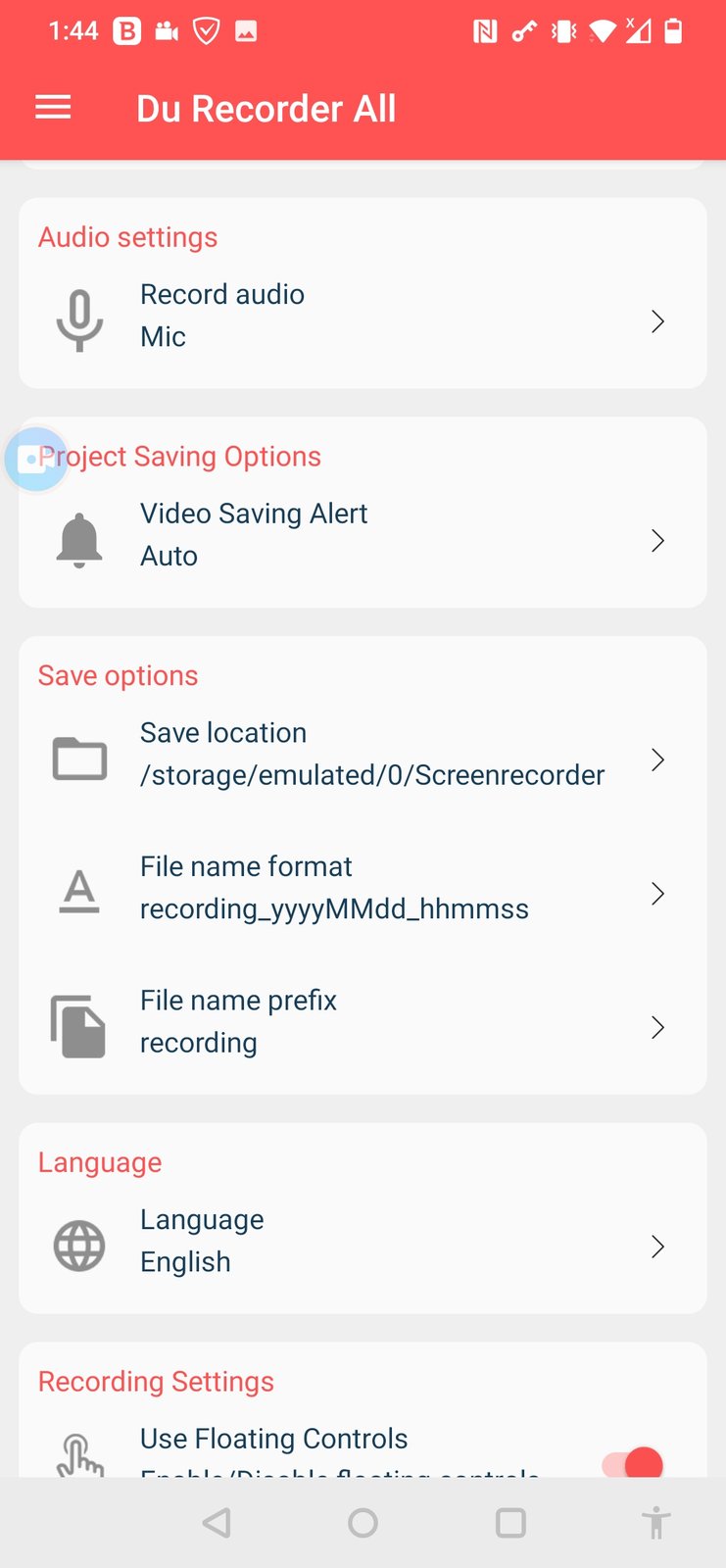Tap the /storage/emulated/0/Screenrecorder path text
The width and height of the screenshot is (726, 1568).
[372, 775]
